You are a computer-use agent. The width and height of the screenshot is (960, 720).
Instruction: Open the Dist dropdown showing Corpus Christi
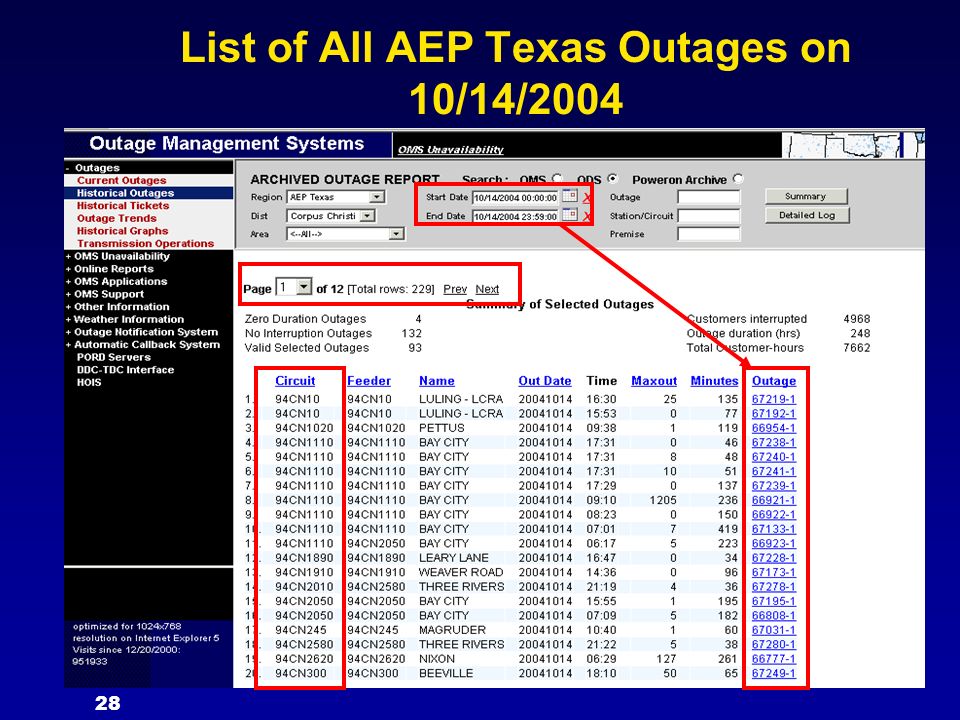(x=331, y=216)
